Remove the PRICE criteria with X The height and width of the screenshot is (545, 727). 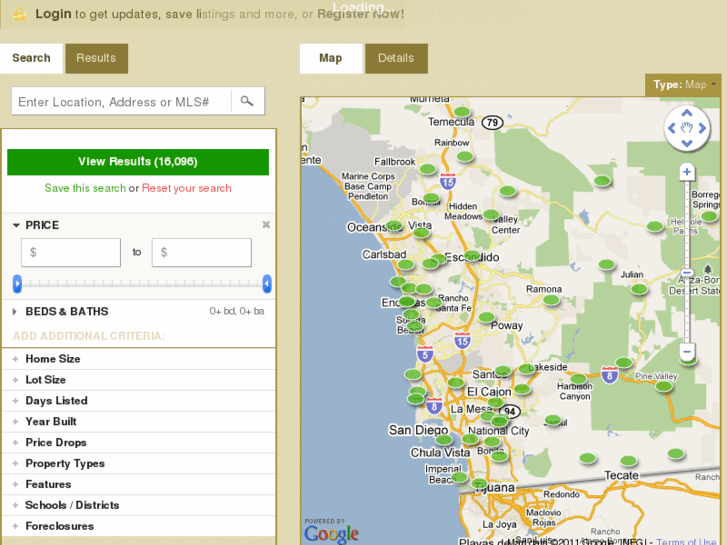pyautogui.click(x=266, y=224)
